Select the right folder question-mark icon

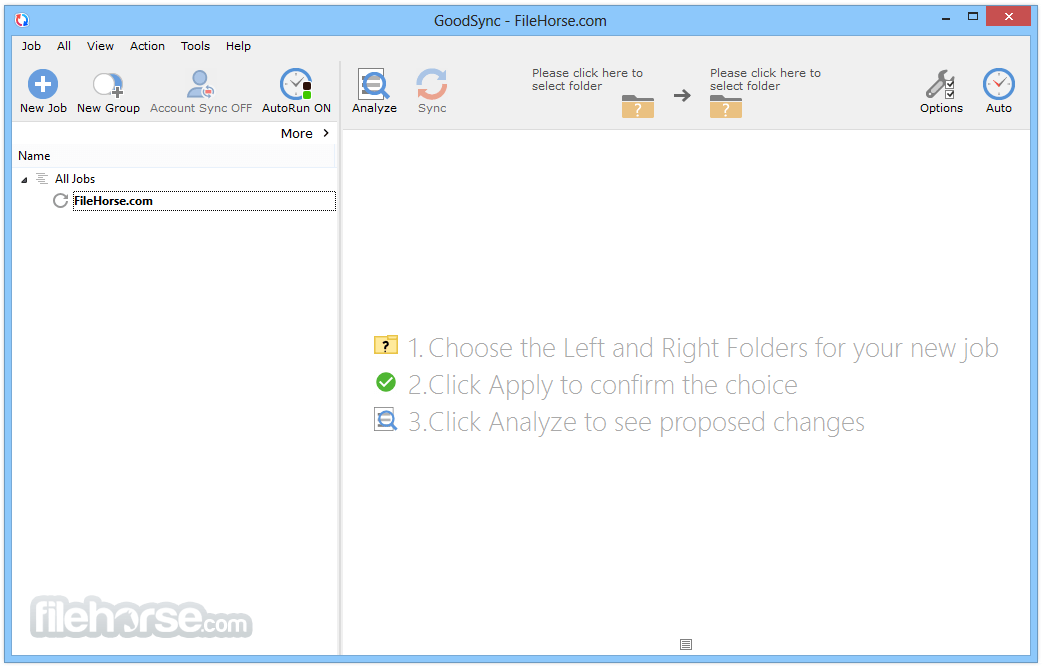pyautogui.click(x=726, y=106)
